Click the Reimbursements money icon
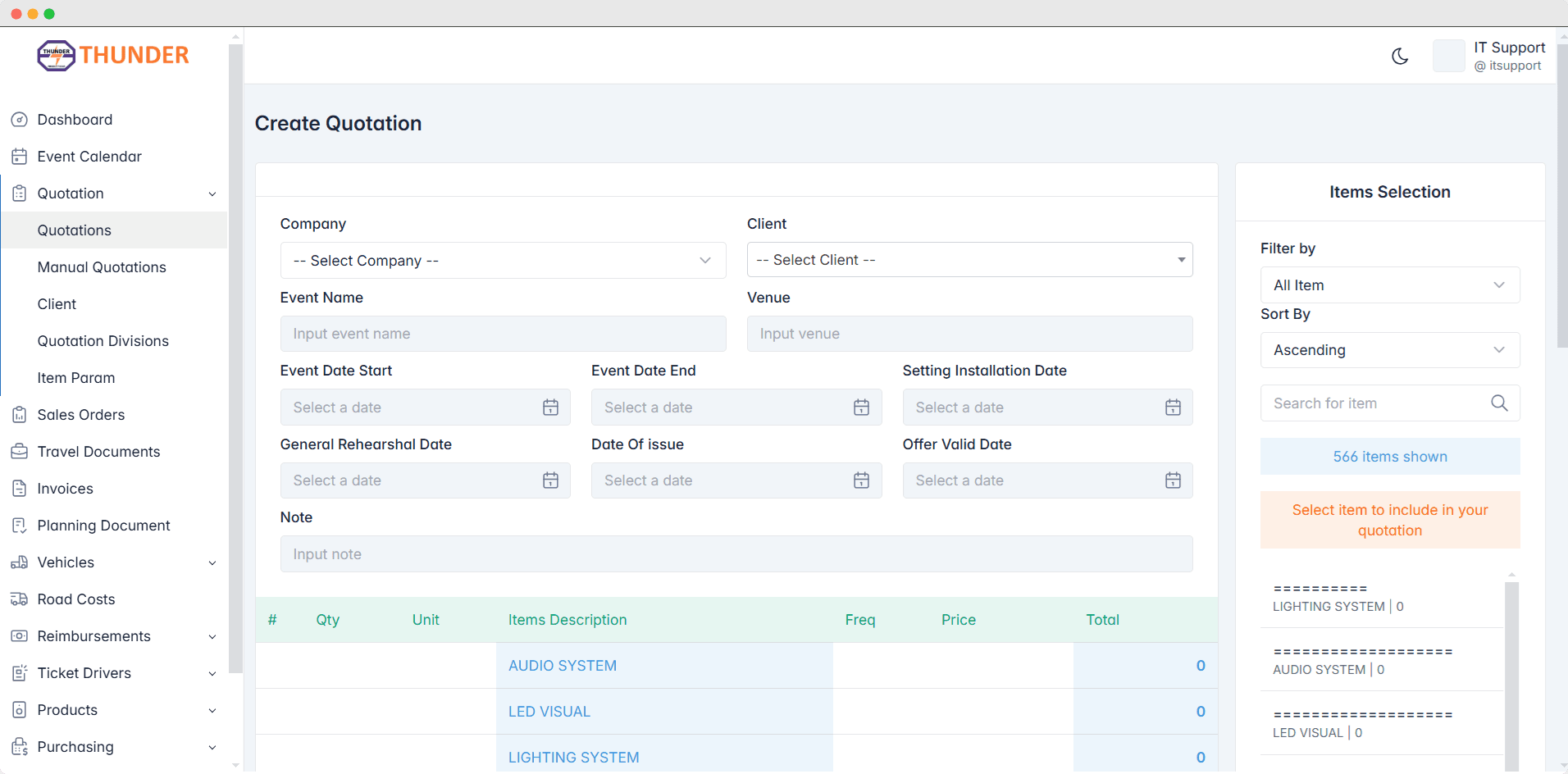Image resolution: width=1568 pixels, height=774 pixels. tap(20, 636)
